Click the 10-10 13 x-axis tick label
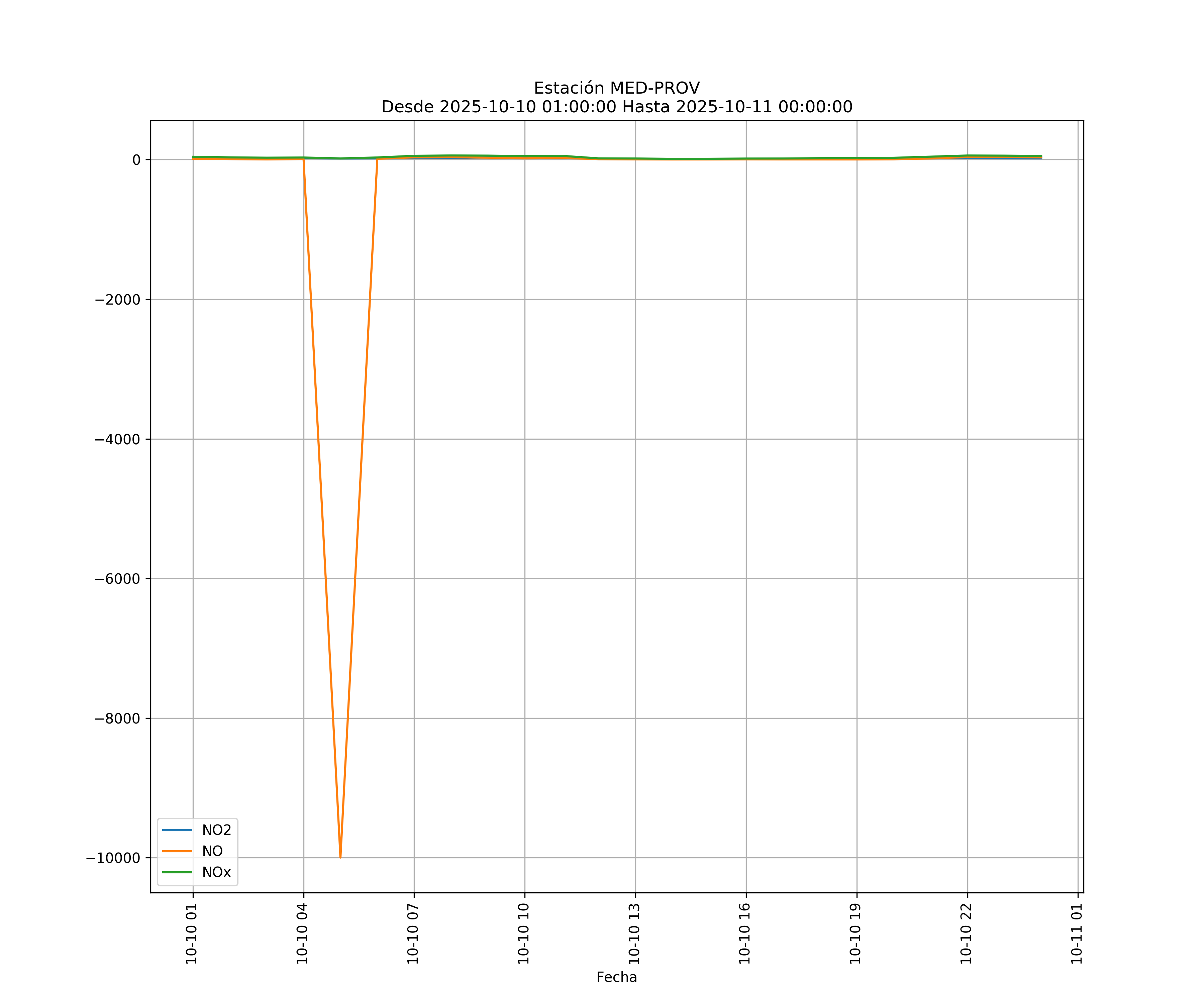 tap(634, 933)
